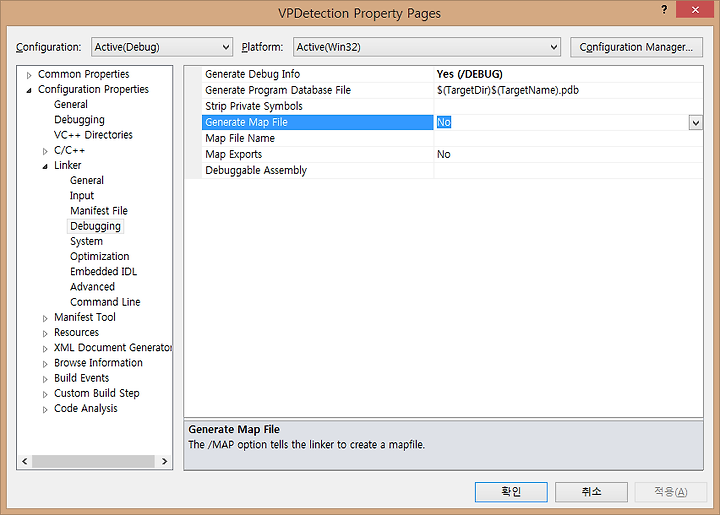The image size is (720, 515).
Task: Select Debugging under Configuration Properties
Action: (79, 119)
